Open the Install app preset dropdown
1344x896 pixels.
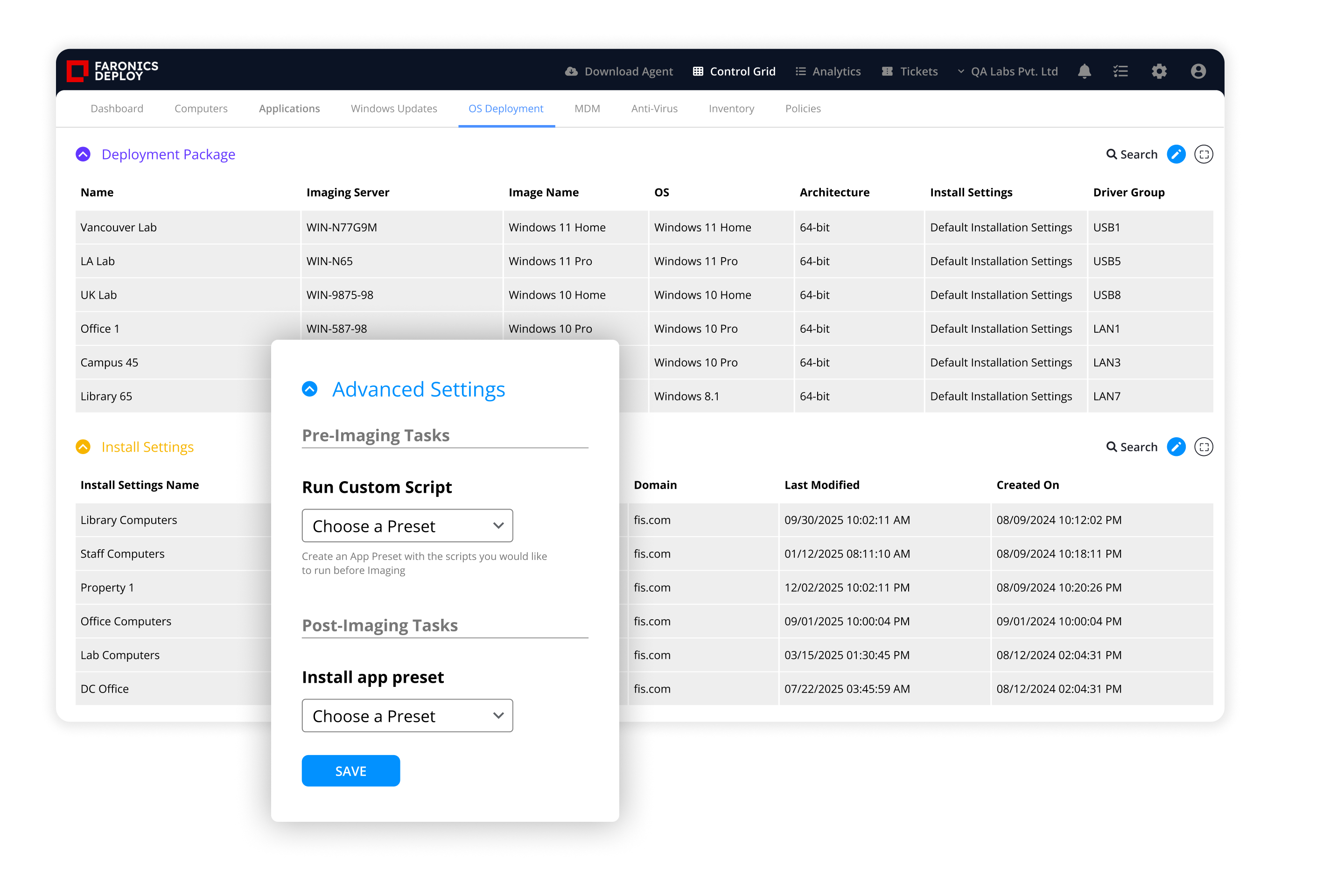click(407, 715)
